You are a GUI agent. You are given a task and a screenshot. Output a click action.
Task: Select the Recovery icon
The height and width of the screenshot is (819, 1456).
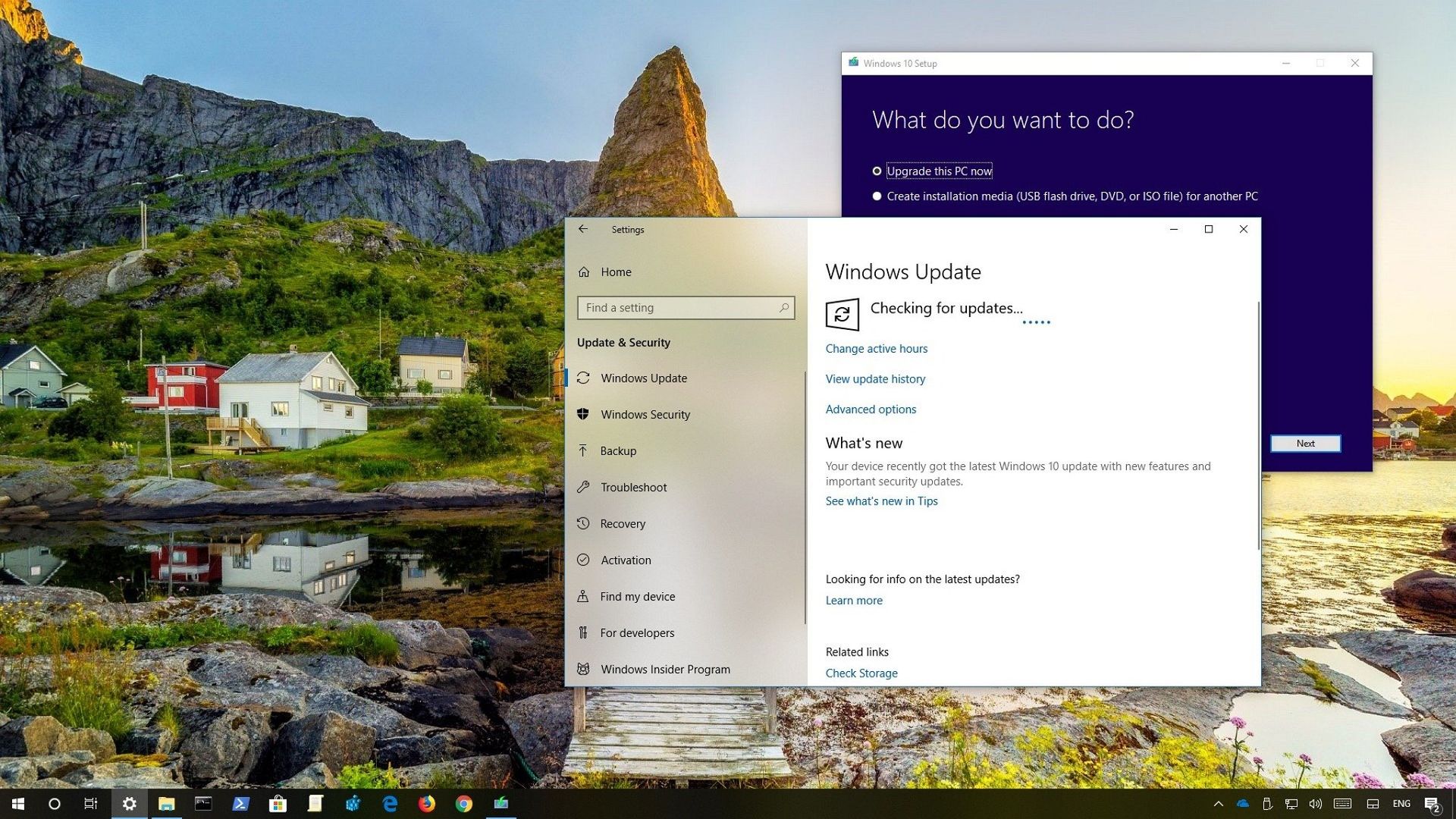pos(582,523)
